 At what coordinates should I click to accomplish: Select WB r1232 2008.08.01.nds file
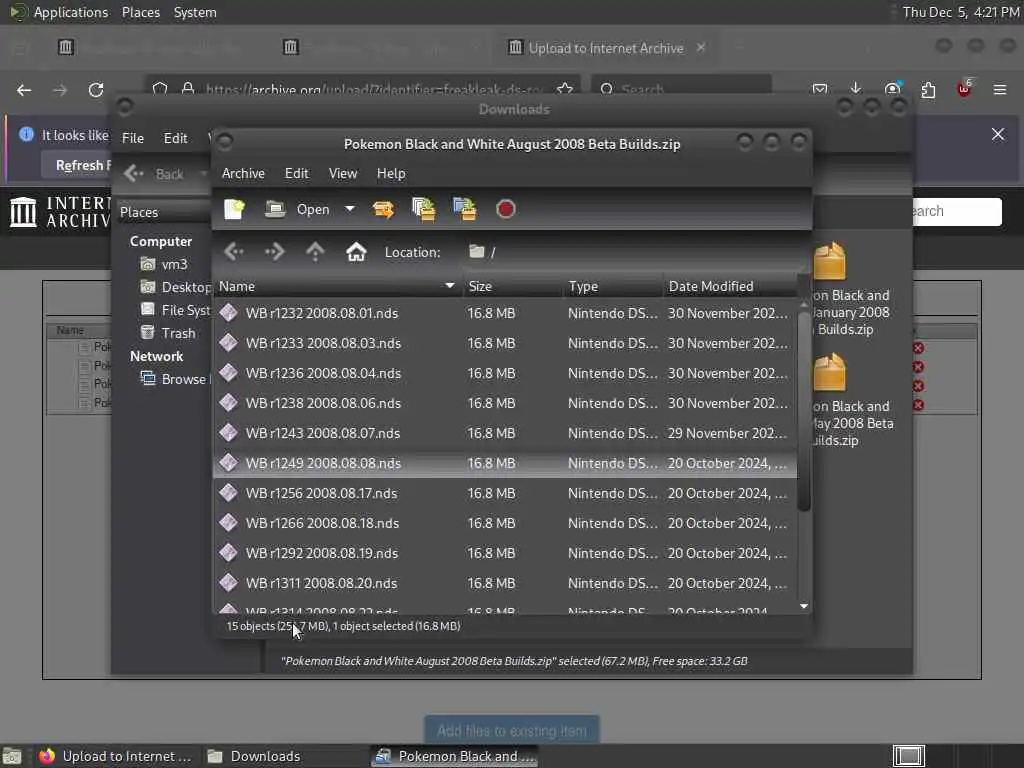tap(505, 313)
